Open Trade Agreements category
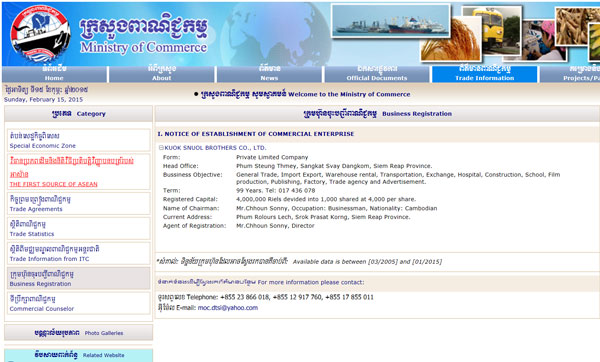 (78, 204)
